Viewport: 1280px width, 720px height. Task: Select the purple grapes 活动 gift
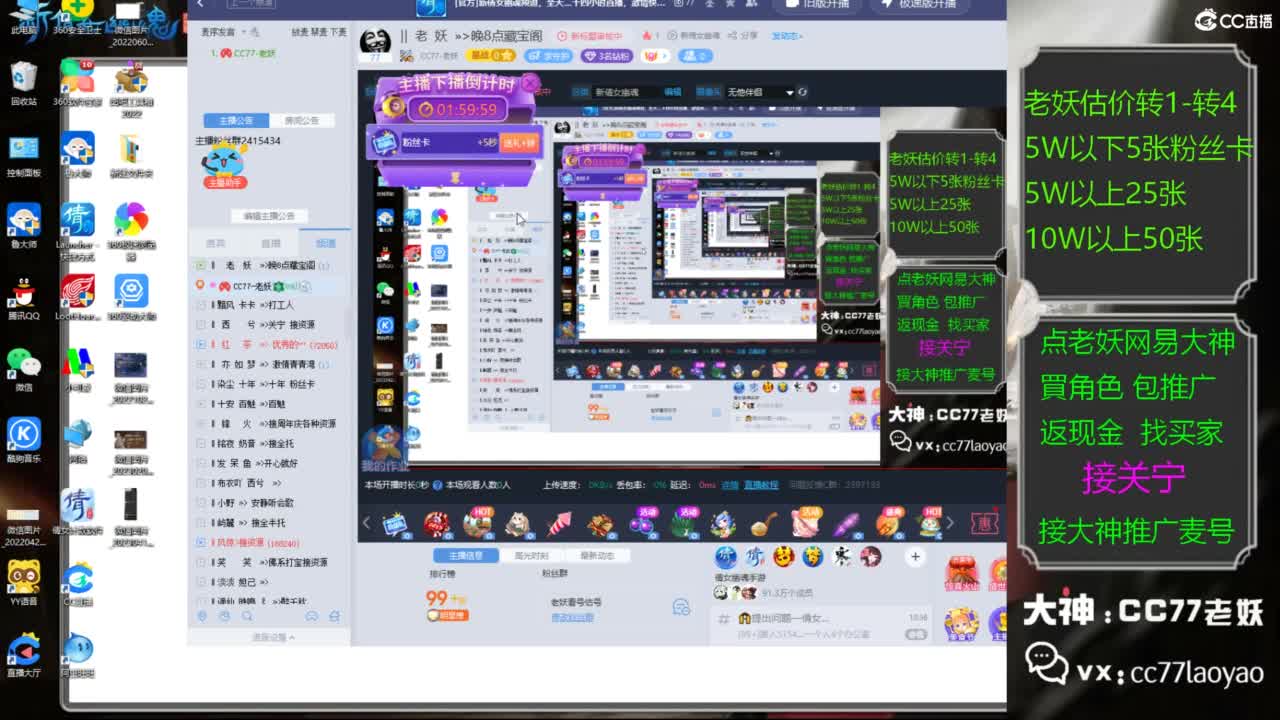click(x=641, y=523)
